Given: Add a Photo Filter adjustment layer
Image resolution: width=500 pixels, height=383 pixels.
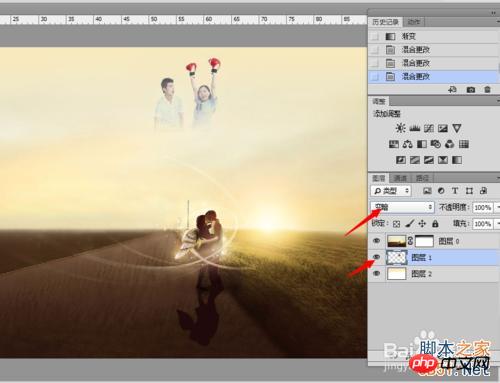Looking at the screenshot, I should click(436, 144).
